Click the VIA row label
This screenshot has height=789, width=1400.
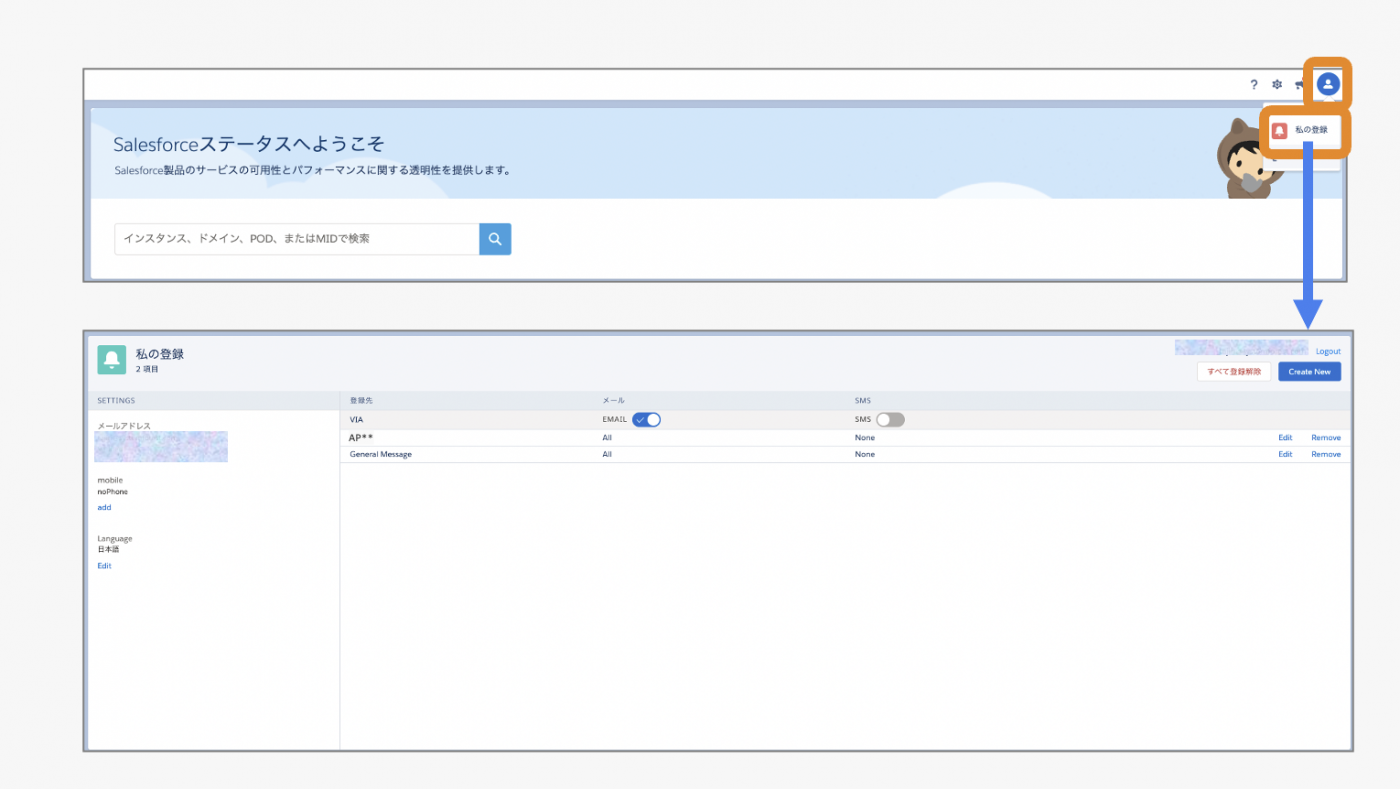pos(356,420)
